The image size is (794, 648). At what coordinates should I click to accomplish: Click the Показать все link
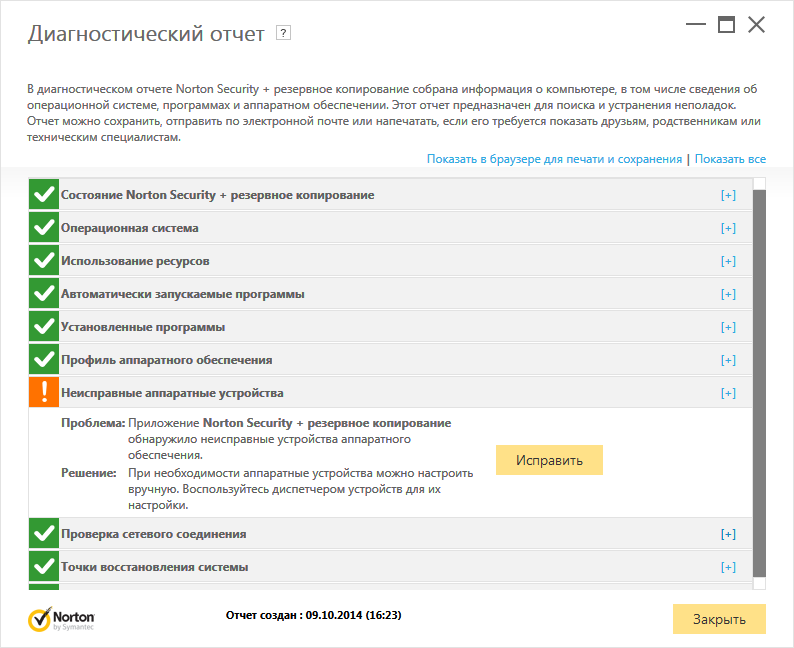point(730,159)
